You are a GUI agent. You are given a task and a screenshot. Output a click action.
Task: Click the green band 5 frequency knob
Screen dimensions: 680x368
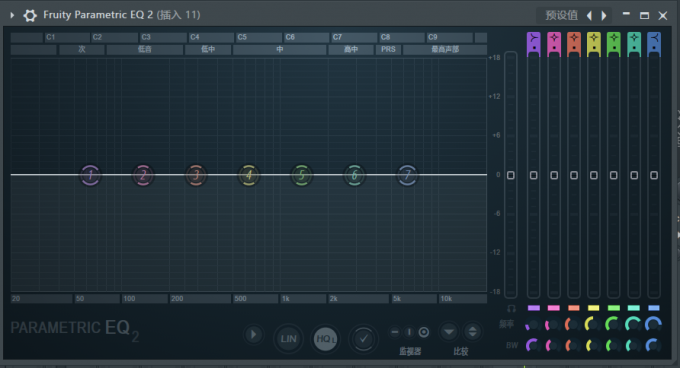click(613, 325)
